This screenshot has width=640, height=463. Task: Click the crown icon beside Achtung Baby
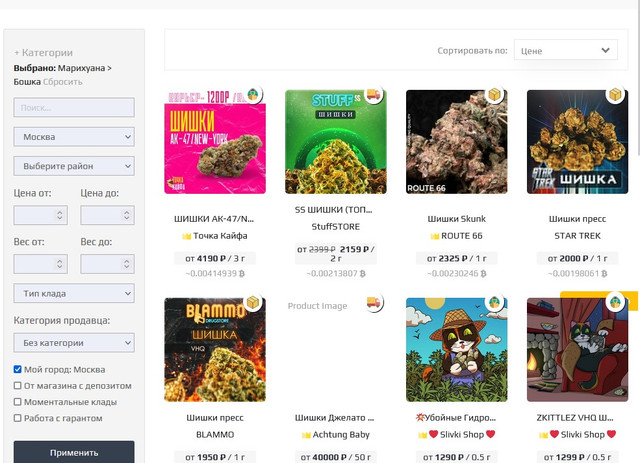[306, 435]
